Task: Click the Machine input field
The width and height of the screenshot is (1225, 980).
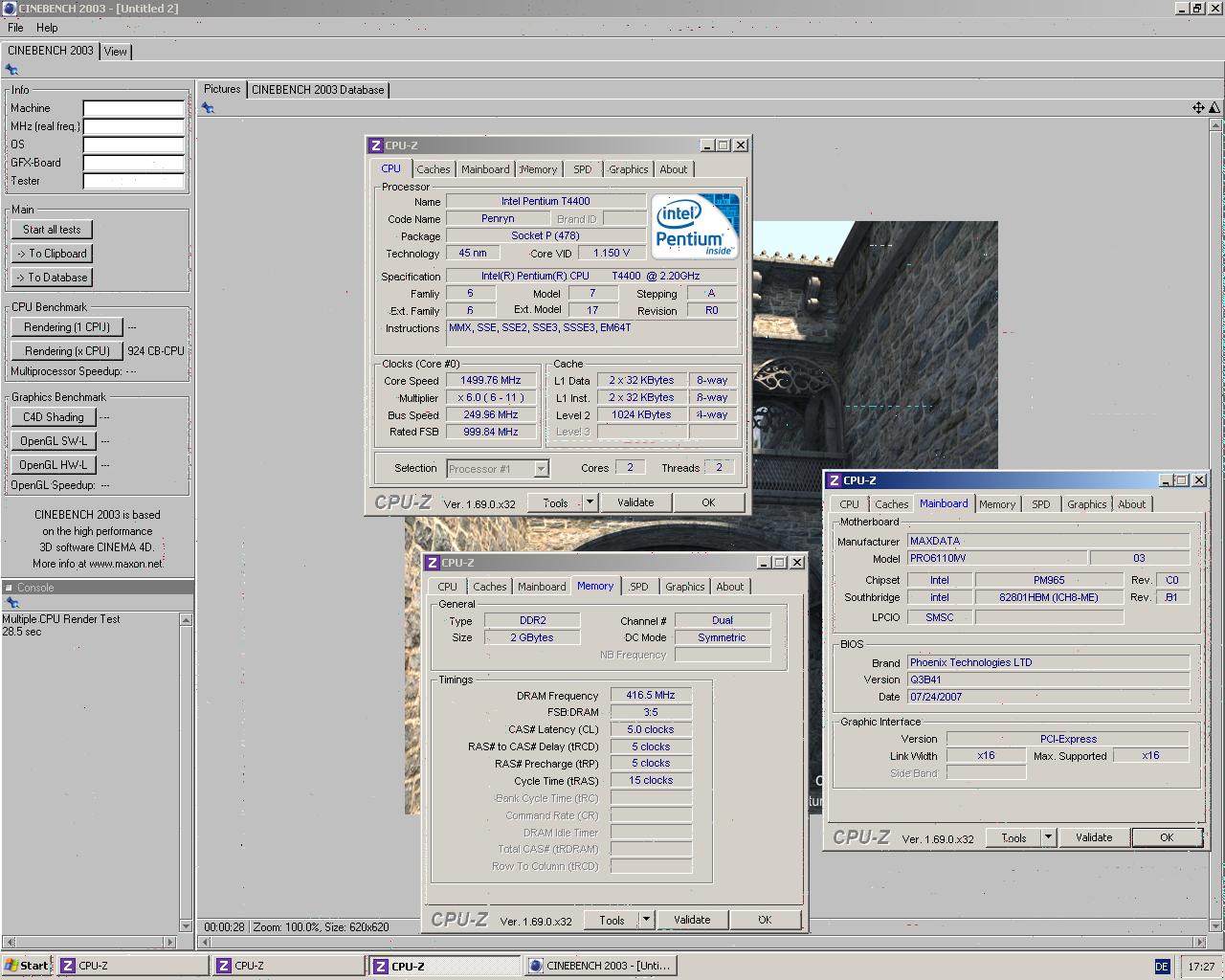Action: pos(134,108)
